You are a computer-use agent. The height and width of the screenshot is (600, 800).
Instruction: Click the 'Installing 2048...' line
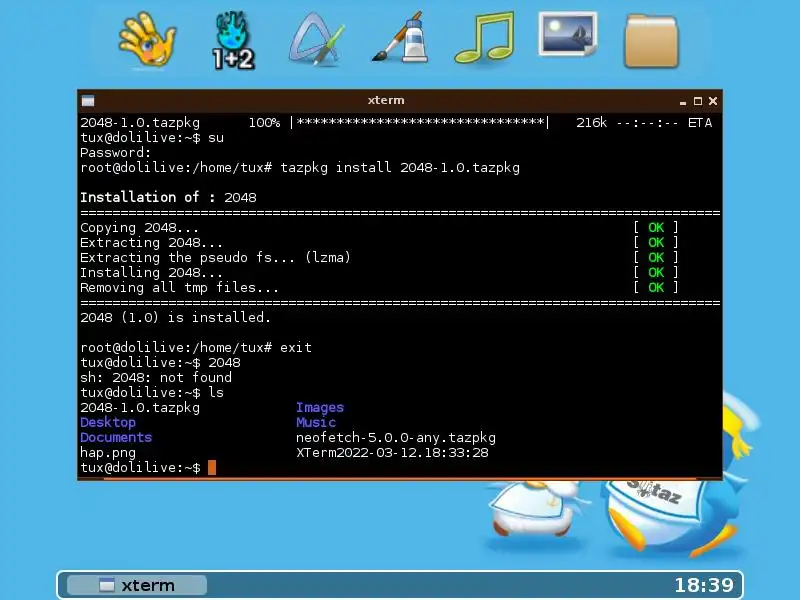(x=152, y=272)
